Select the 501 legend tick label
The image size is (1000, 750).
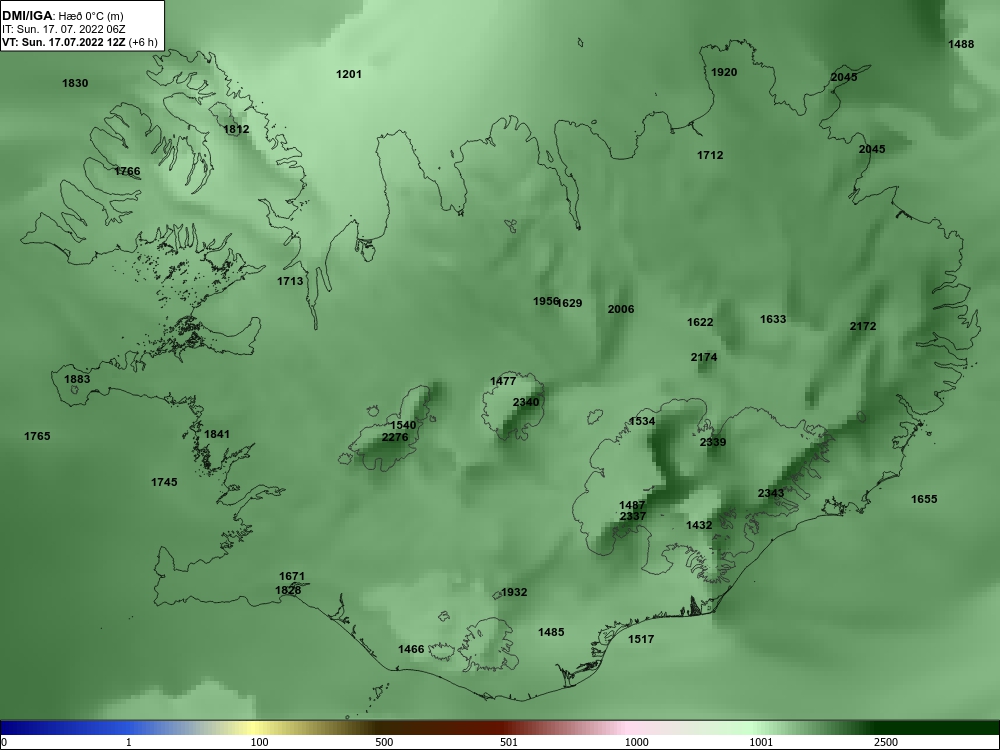tap(509, 742)
